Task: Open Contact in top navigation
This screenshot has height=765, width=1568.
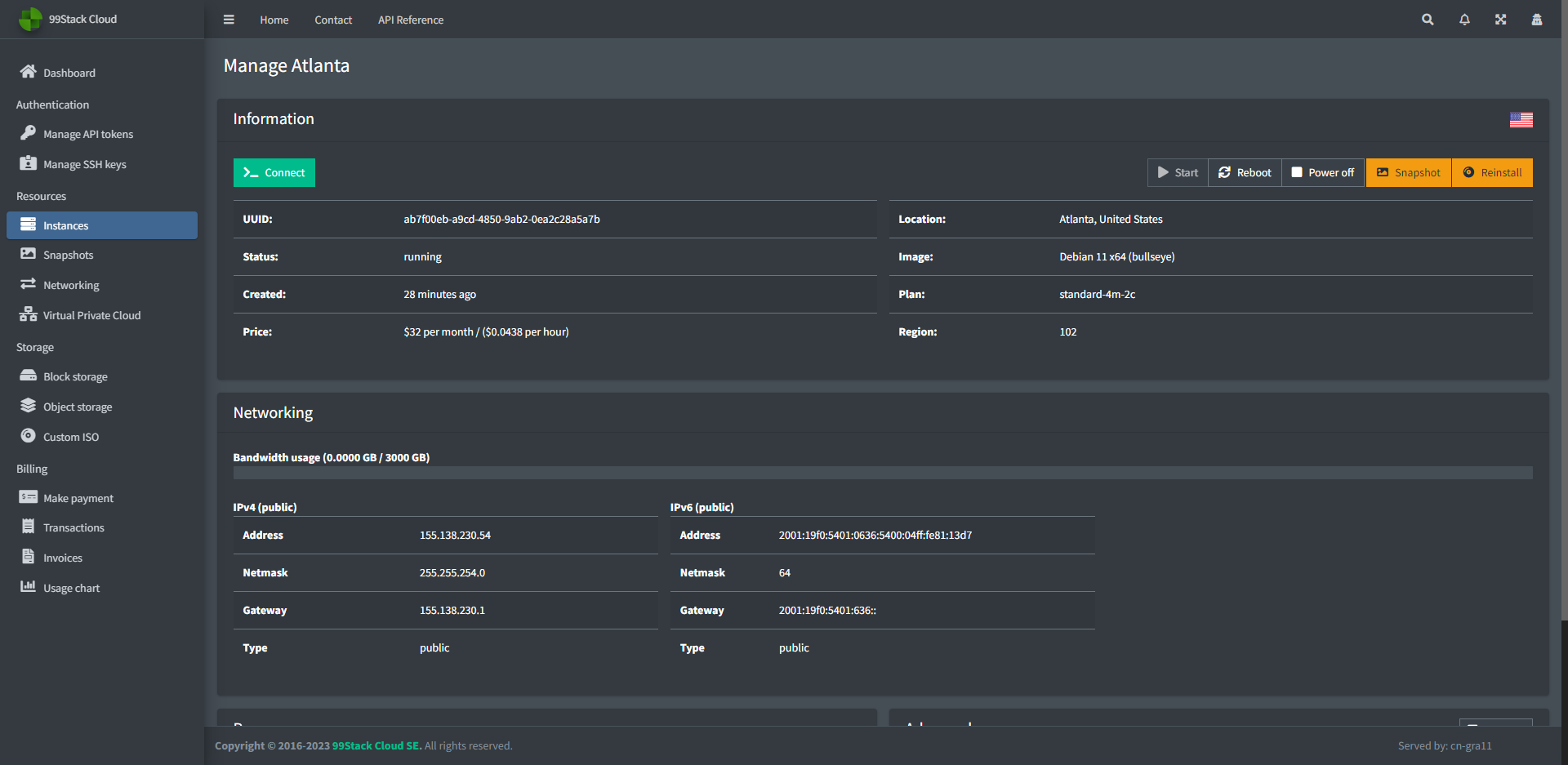Action: 333,20
